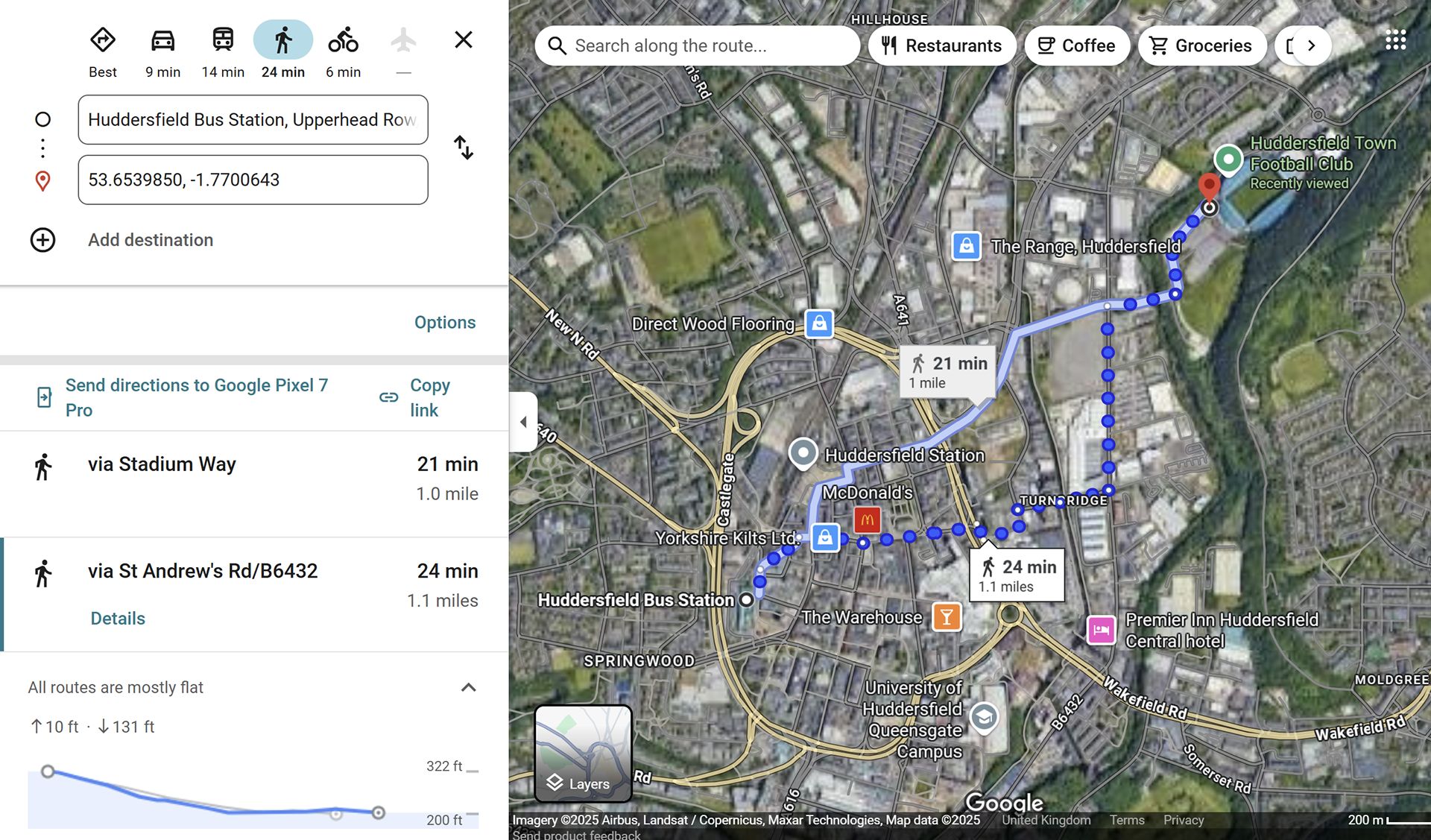Click the Add destination plus icon
This screenshot has height=840, width=1431.
[42, 240]
